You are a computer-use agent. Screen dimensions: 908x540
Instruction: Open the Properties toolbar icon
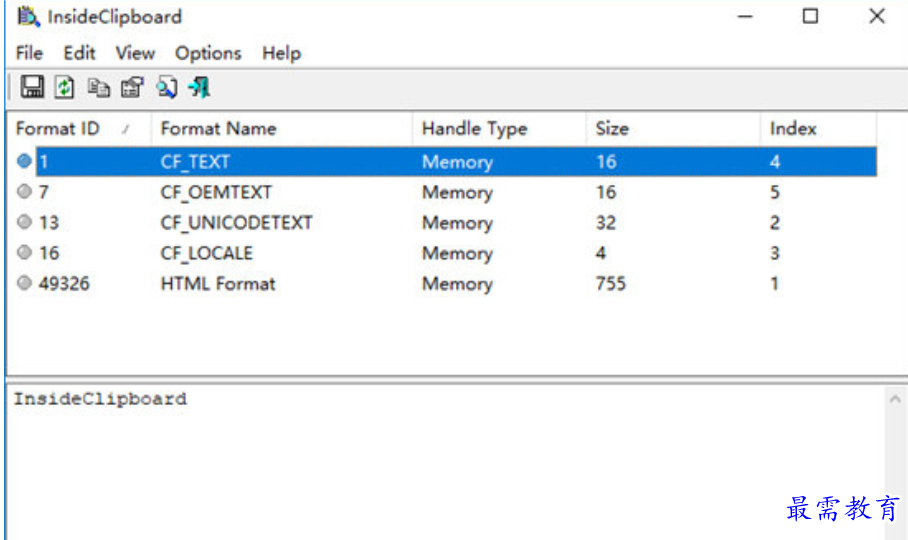click(x=132, y=87)
